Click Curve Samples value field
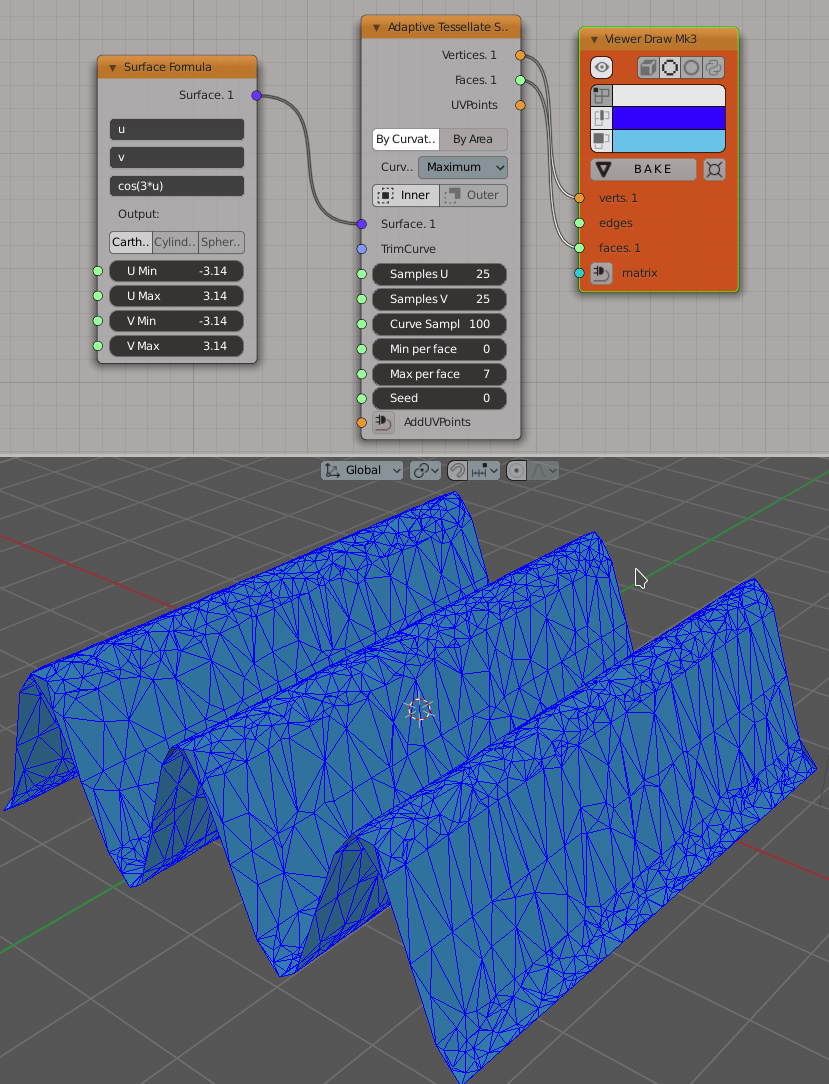The height and width of the screenshot is (1084, 829). click(x=440, y=324)
